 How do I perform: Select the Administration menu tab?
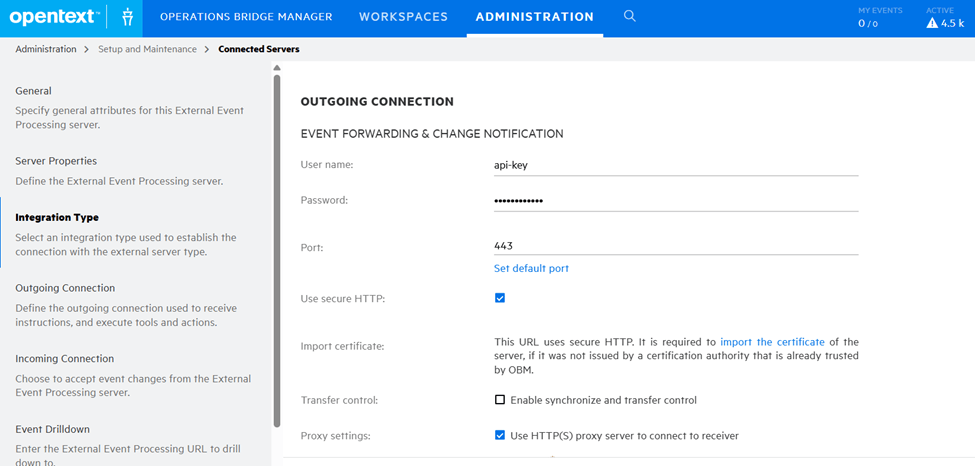[x=534, y=17]
